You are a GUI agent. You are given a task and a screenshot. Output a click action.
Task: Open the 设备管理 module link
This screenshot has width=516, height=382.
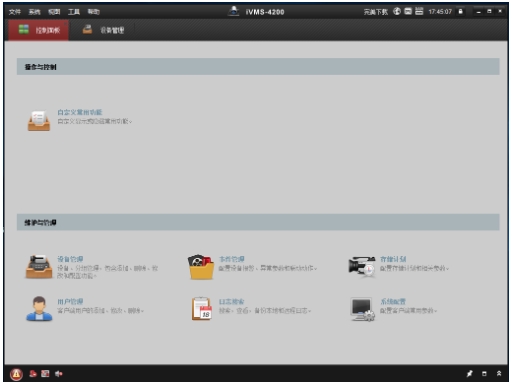(70, 259)
